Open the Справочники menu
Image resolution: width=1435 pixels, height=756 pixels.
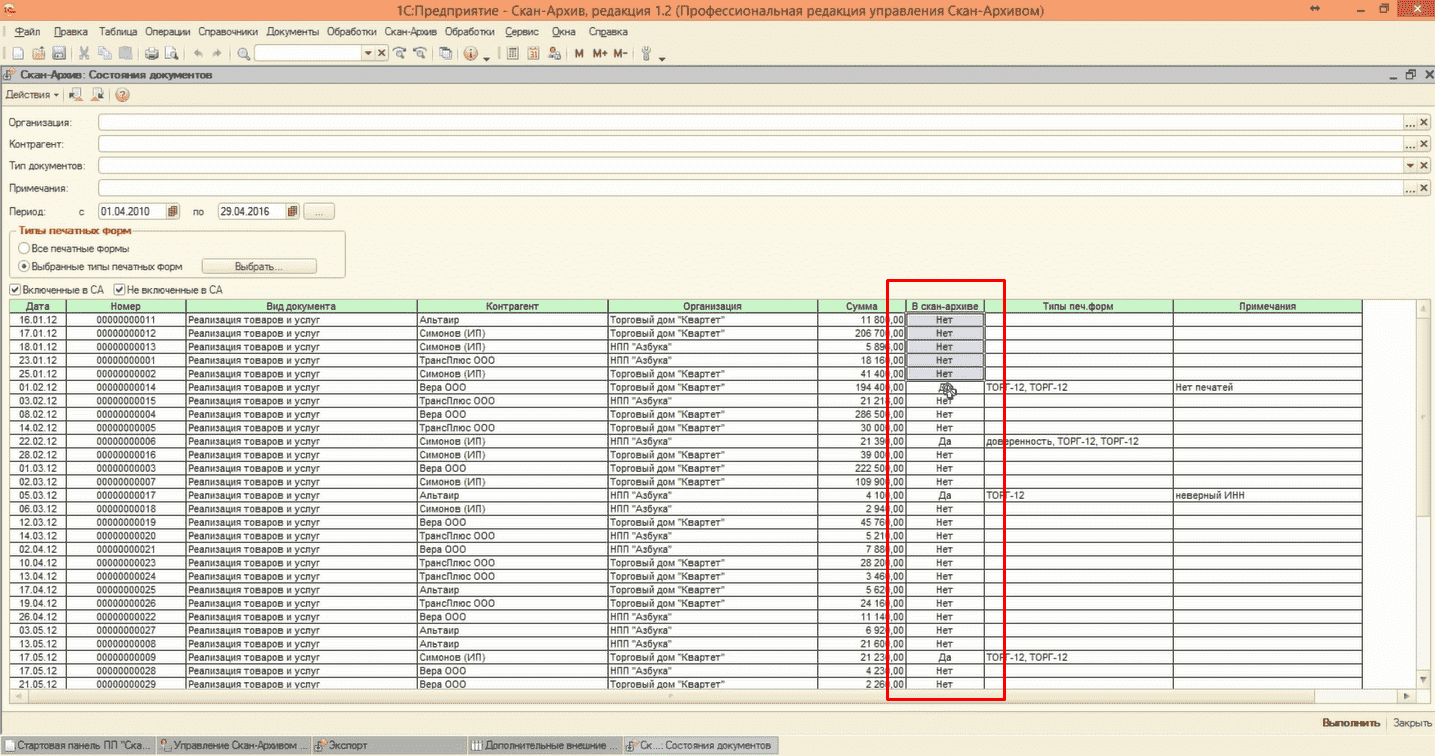[228, 32]
